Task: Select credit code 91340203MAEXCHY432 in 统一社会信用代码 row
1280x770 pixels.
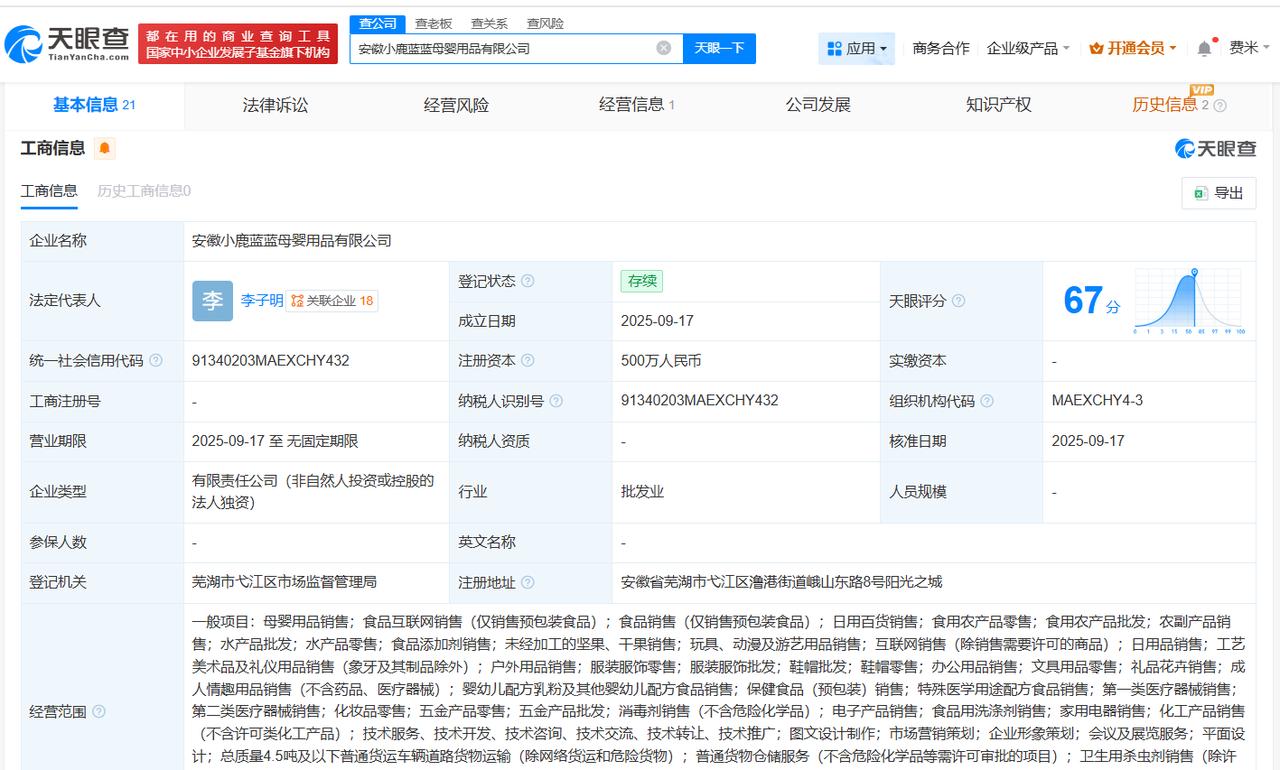Action: tap(271, 361)
